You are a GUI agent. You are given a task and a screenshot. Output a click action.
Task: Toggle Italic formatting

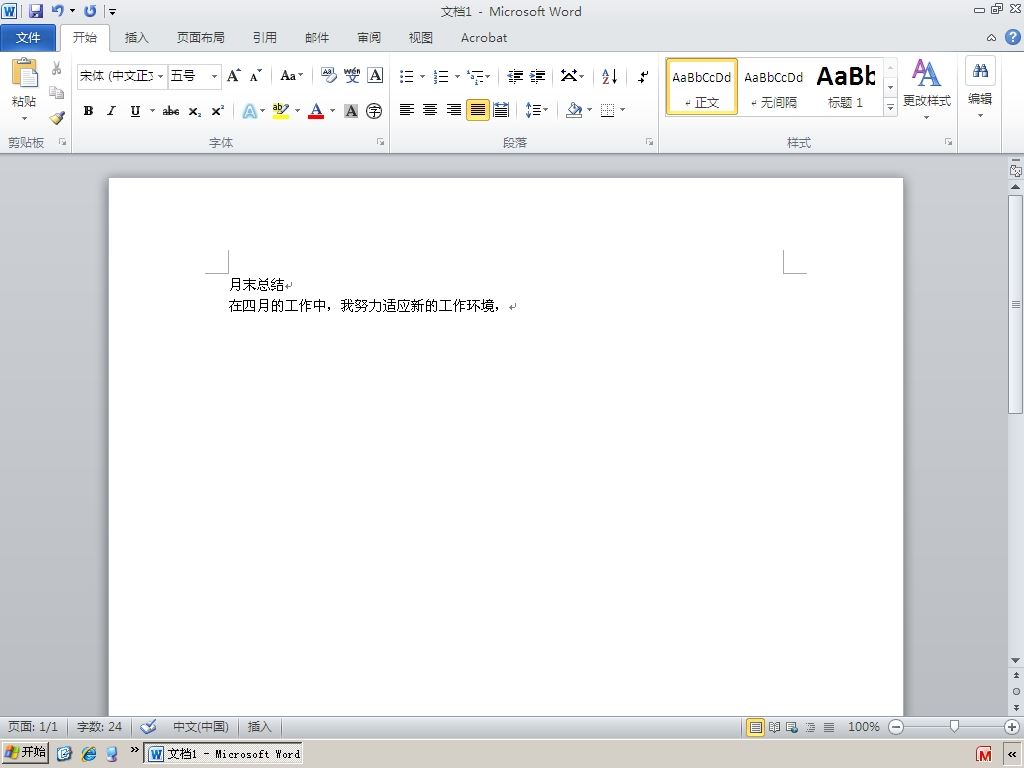(x=112, y=111)
